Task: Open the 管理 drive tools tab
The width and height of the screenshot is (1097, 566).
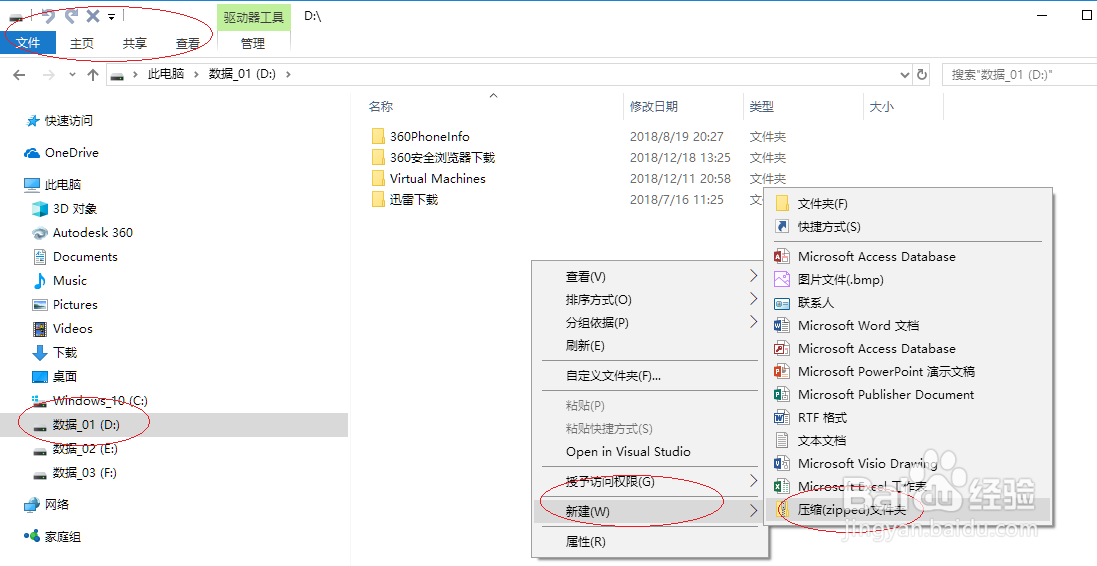Action: click(253, 43)
